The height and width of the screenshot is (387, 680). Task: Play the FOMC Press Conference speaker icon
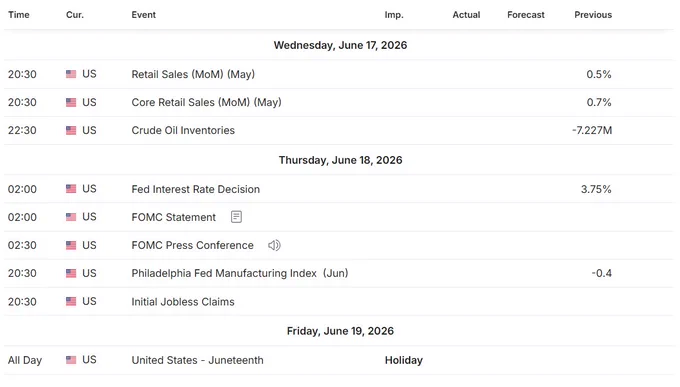tap(274, 245)
